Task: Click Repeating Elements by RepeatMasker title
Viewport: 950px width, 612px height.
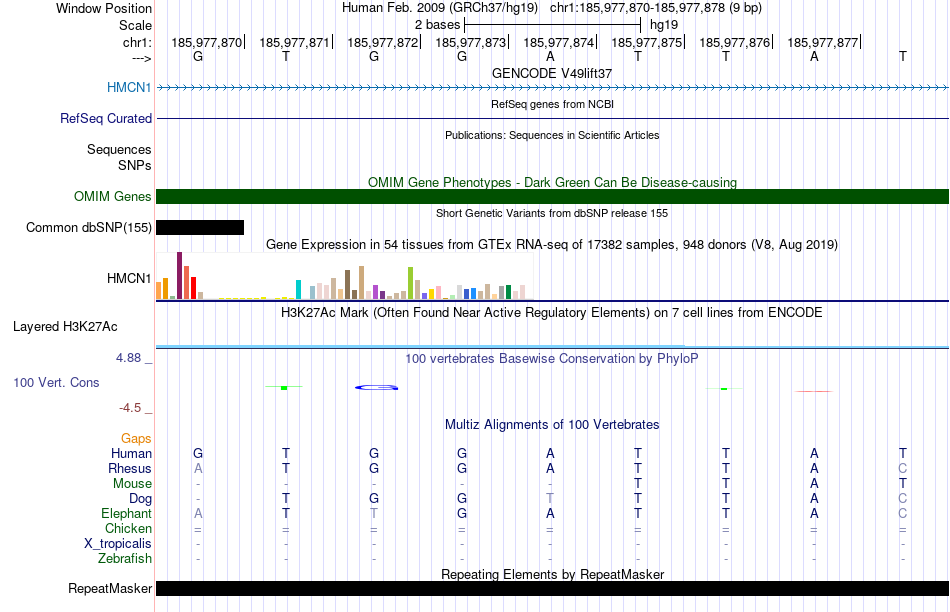Action: coord(552,574)
